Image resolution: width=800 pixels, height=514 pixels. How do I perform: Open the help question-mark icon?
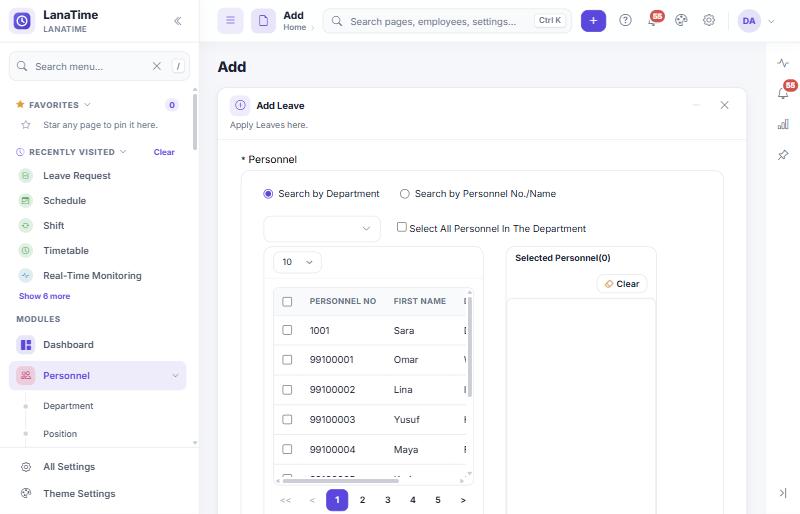point(625,20)
